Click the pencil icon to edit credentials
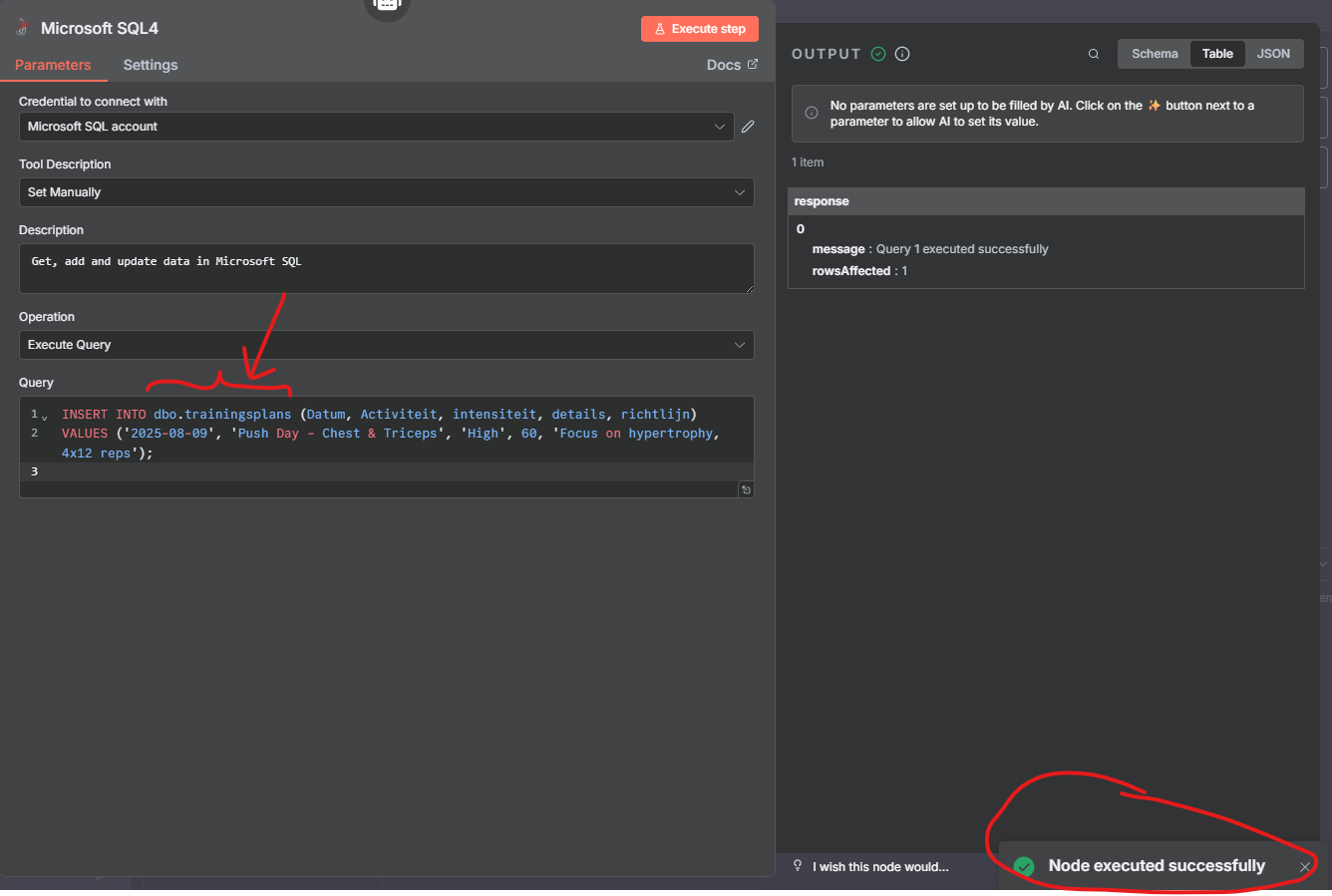The width and height of the screenshot is (1332, 896). pos(748,127)
